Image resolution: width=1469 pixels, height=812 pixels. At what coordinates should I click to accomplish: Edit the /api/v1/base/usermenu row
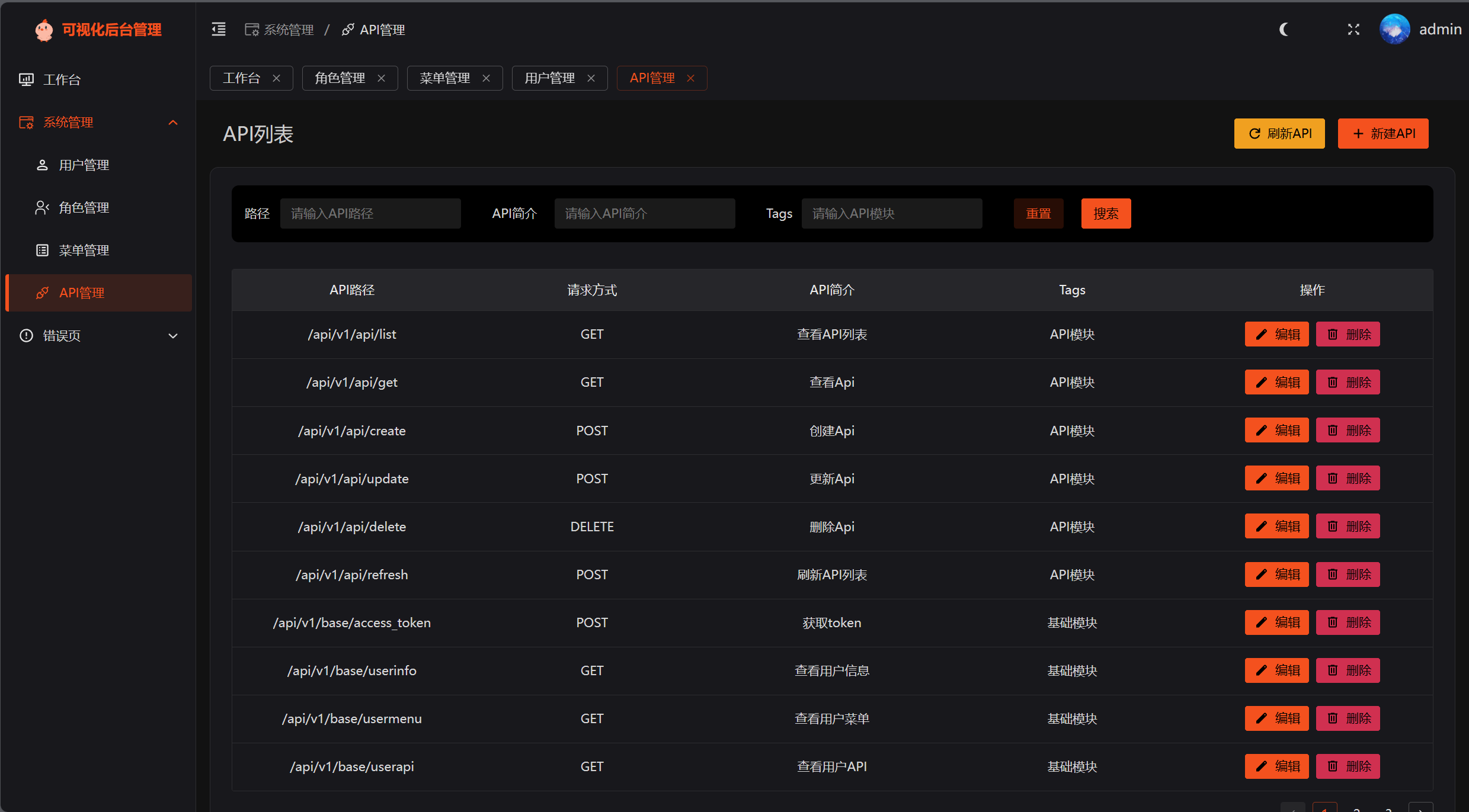click(1276, 718)
